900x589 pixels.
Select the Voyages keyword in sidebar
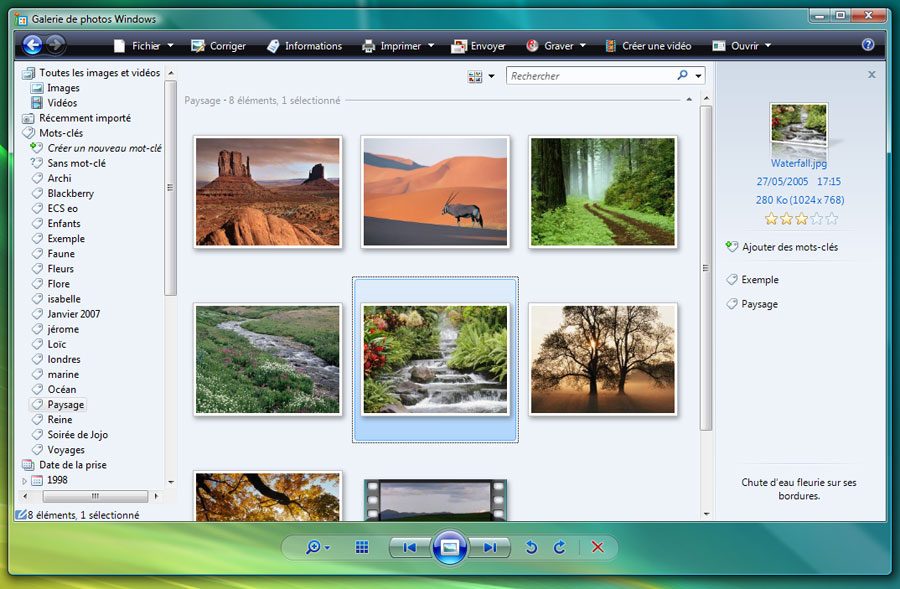(x=66, y=450)
